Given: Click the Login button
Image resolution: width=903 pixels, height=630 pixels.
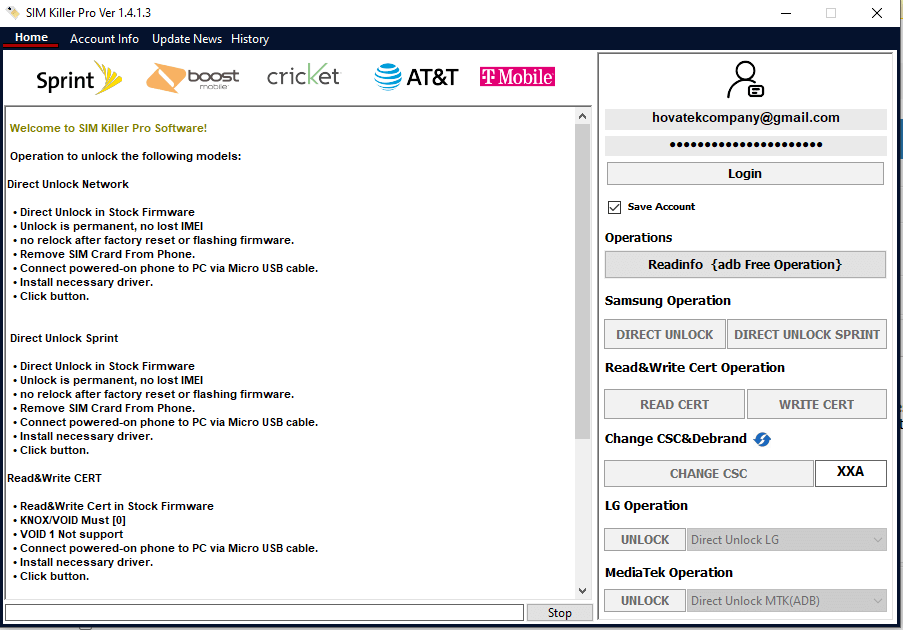Looking at the screenshot, I should point(745,173).
